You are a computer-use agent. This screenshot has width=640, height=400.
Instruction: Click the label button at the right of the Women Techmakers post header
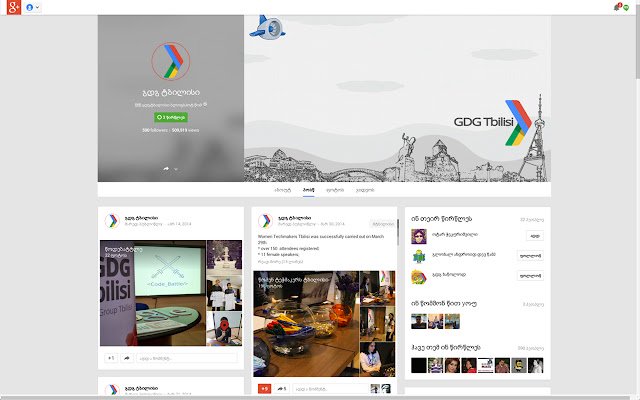click(382, 224)
